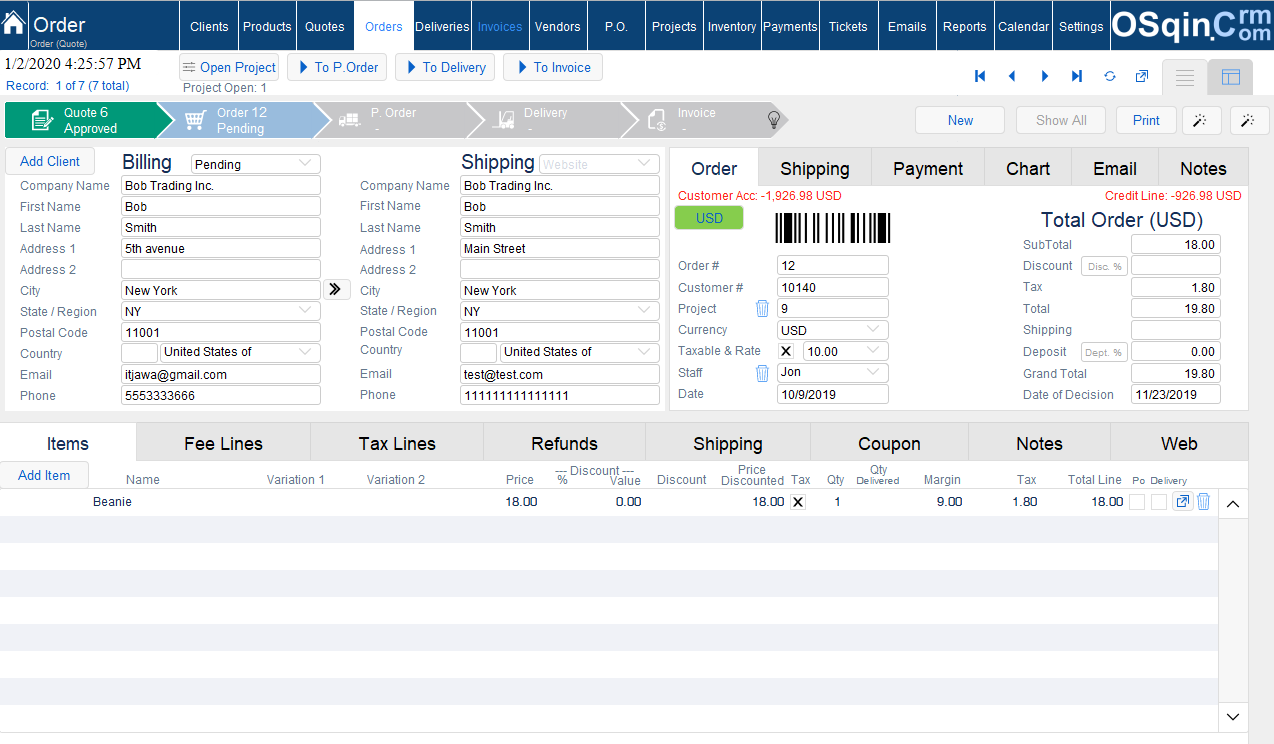Convert order To Invoice
Image resolution: width=1274 pixels, height=744 pixels.
[x=553, y=67]
